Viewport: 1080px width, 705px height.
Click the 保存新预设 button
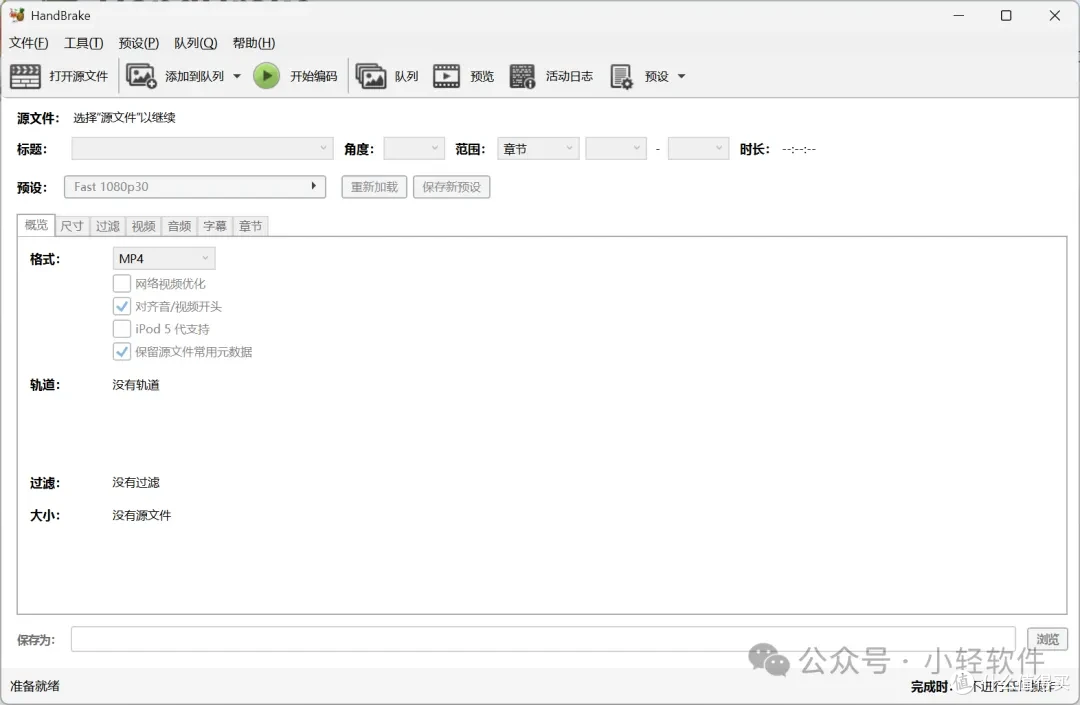point(451,187)
